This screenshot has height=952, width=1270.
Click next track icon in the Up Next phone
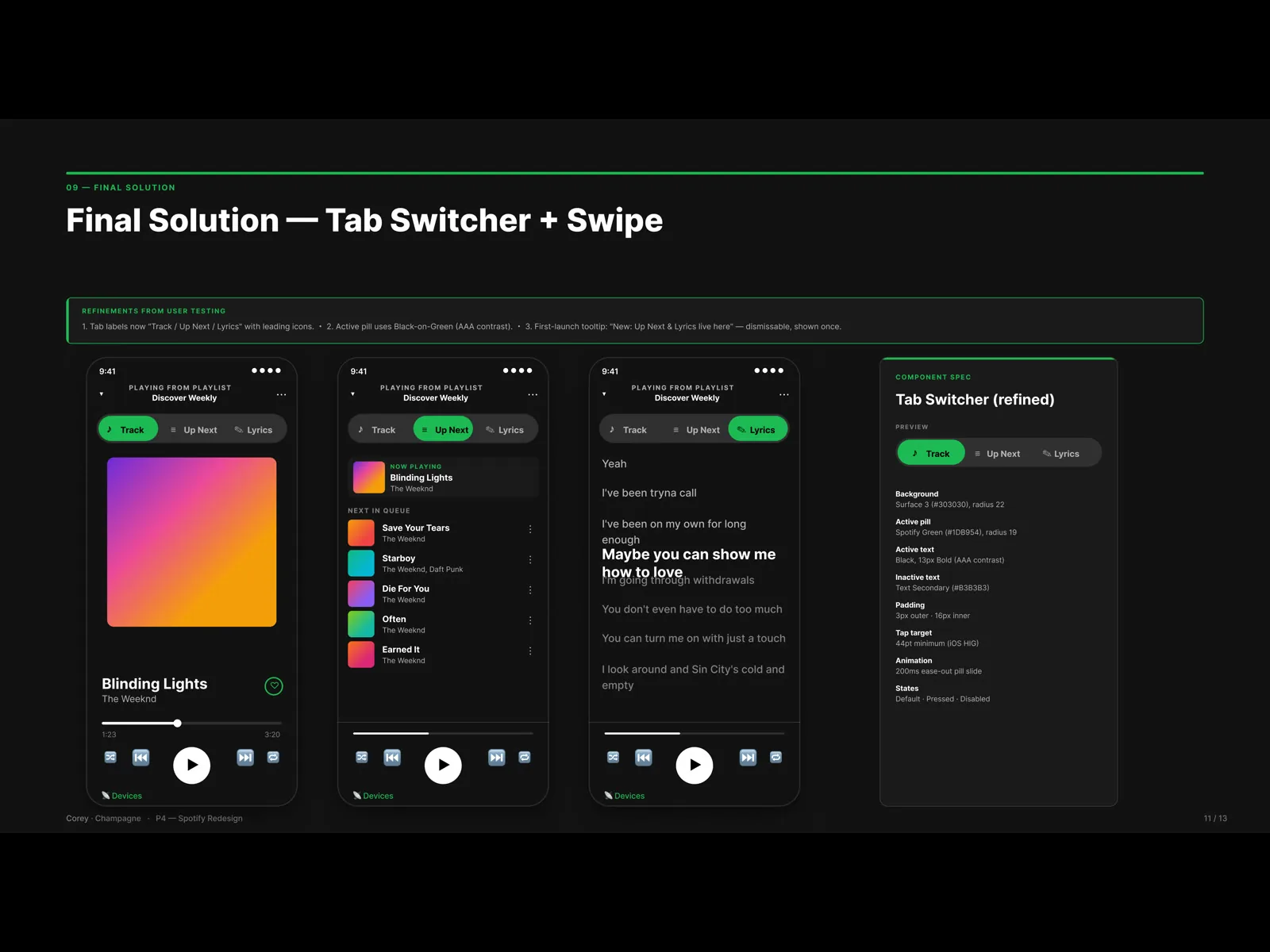pos(497,758)
